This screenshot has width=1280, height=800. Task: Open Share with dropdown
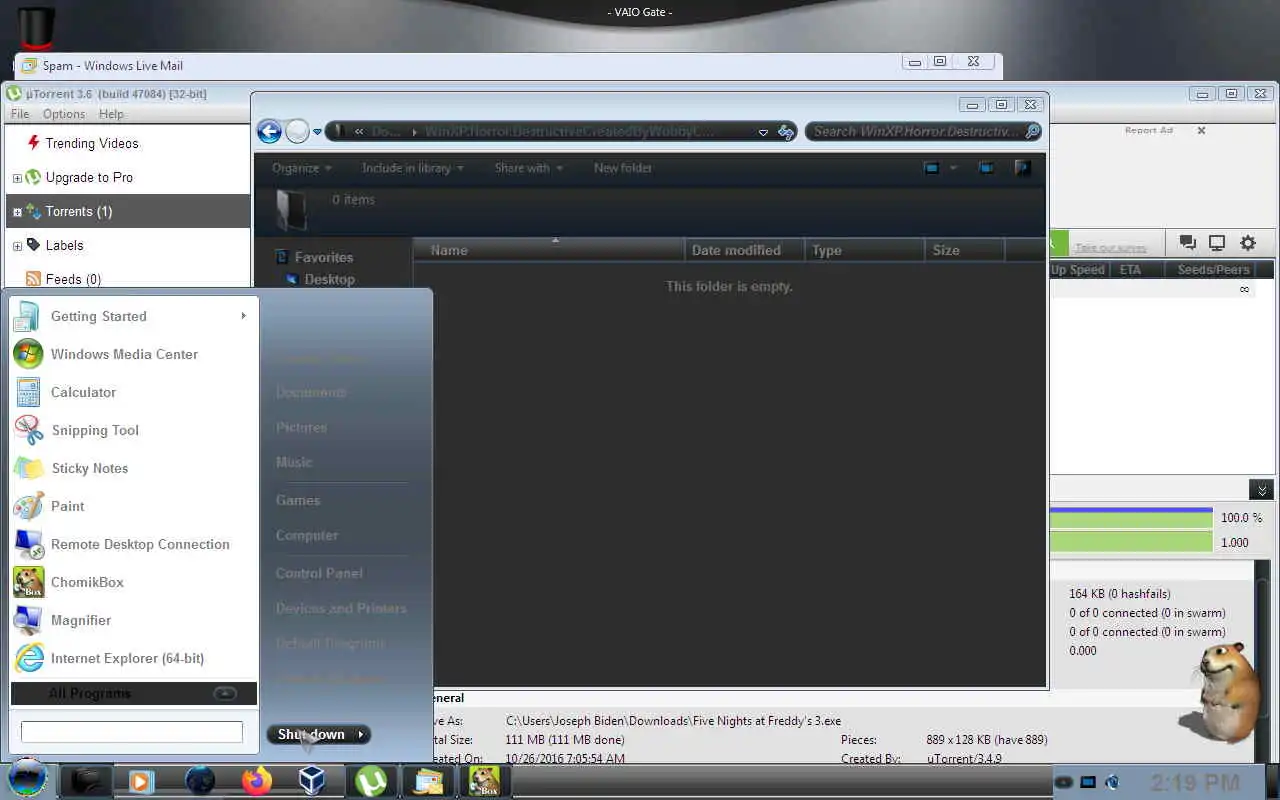[528, 168]
